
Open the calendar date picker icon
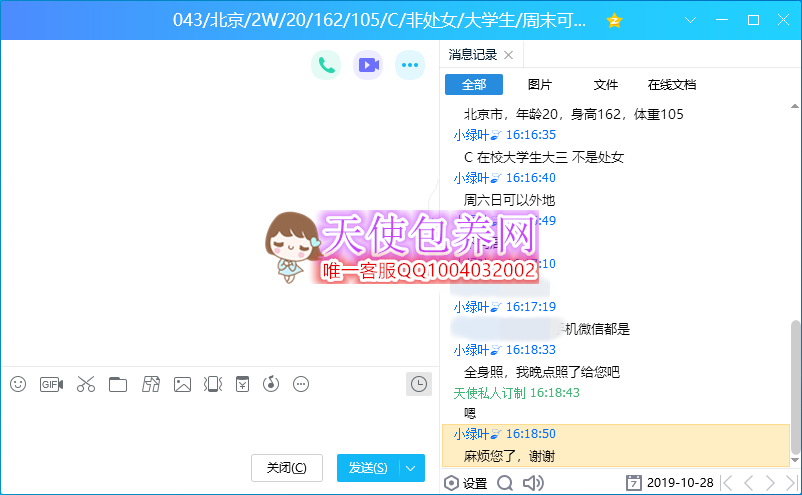(x=633, y=483)
